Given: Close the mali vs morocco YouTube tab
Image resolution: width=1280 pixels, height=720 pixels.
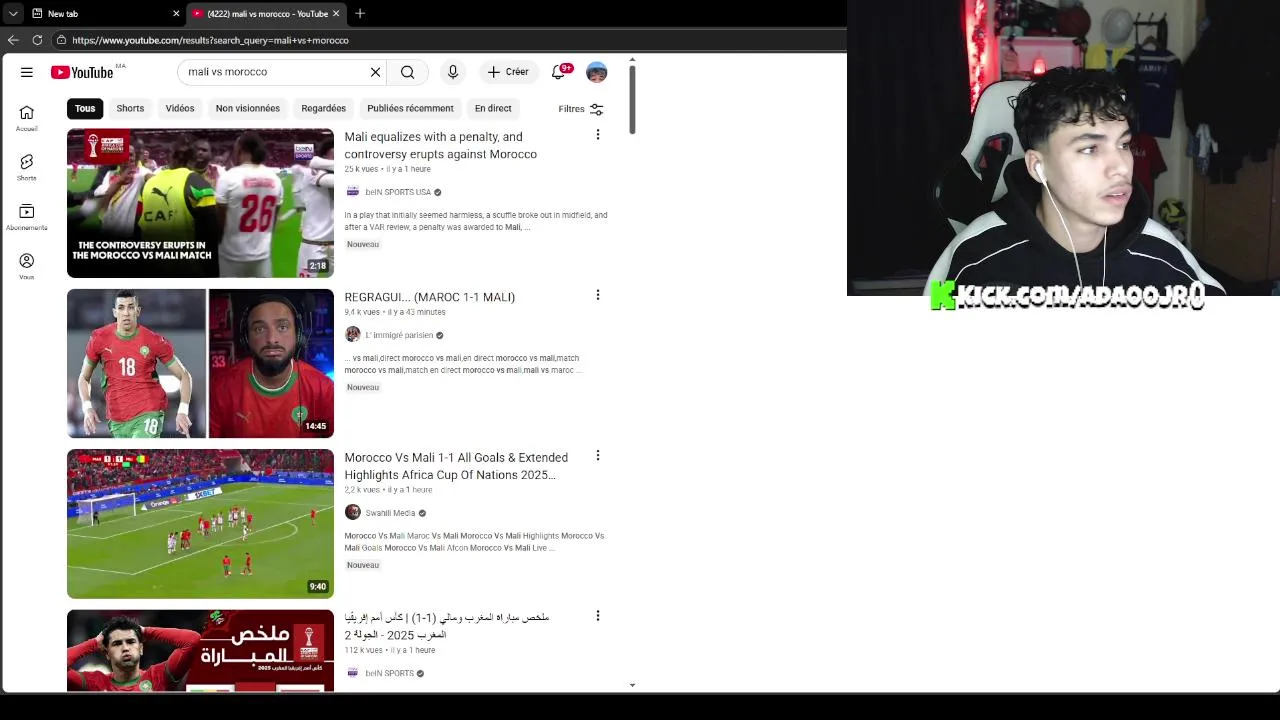Looking at the screenshot, I should coord(336,13).
